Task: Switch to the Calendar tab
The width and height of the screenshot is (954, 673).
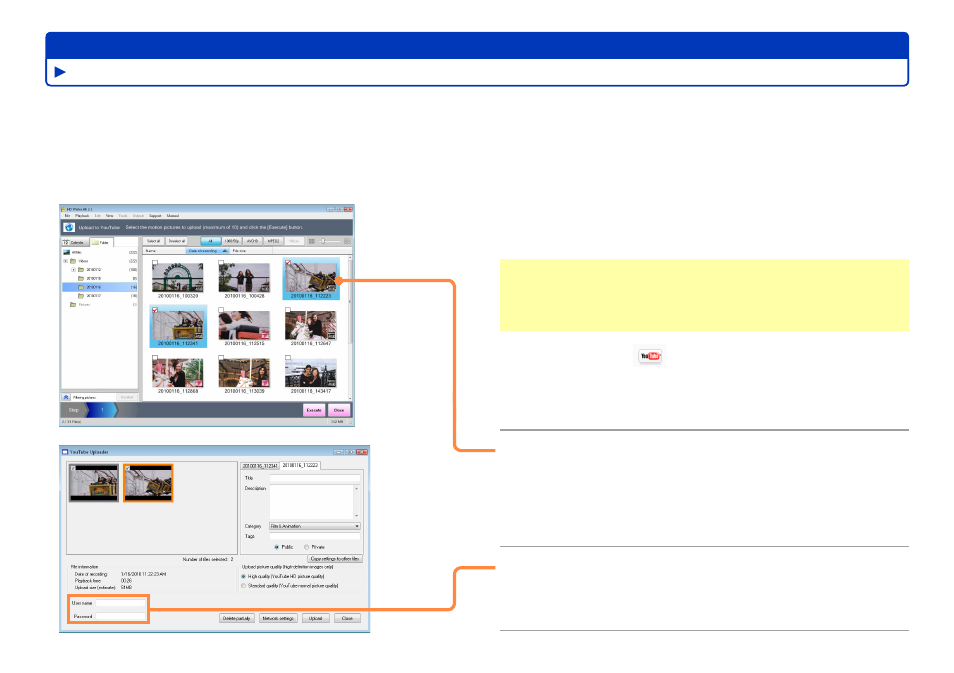Action: tap(75, 242)
